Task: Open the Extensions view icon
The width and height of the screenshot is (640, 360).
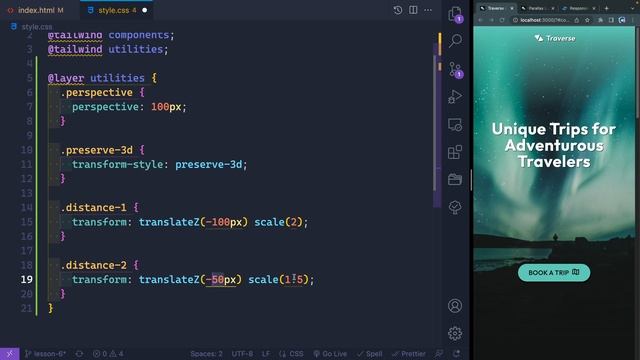Action: [x=455, y=152]
